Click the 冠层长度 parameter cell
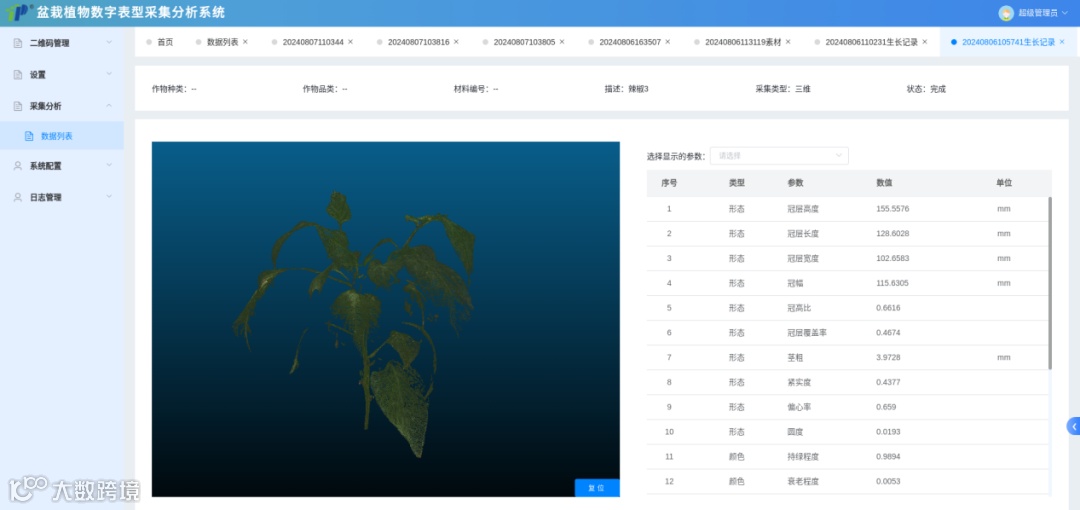1080x510 pixels. point(803,234)
